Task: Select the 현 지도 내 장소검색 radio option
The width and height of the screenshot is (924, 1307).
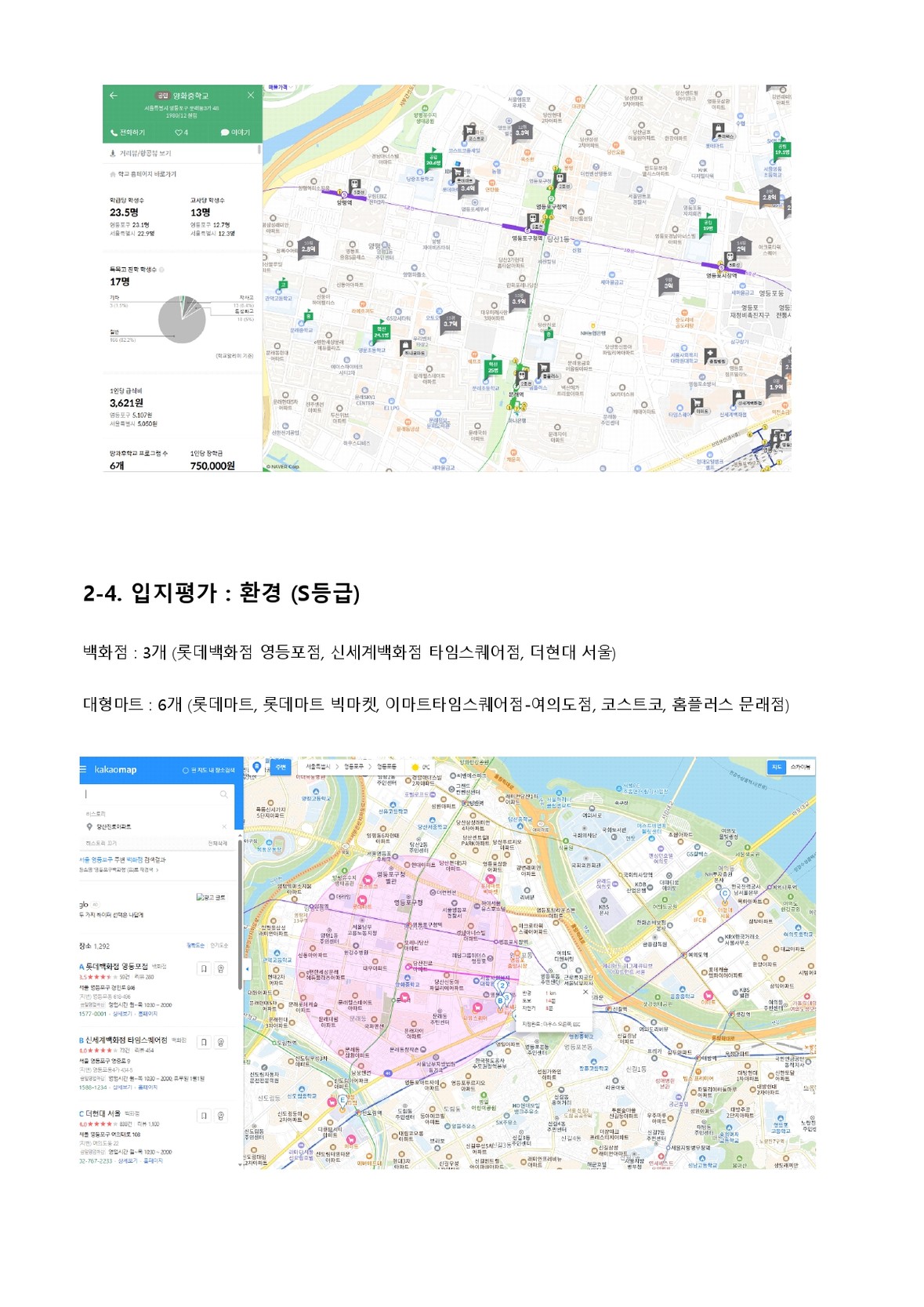Action: coord(208,770)
